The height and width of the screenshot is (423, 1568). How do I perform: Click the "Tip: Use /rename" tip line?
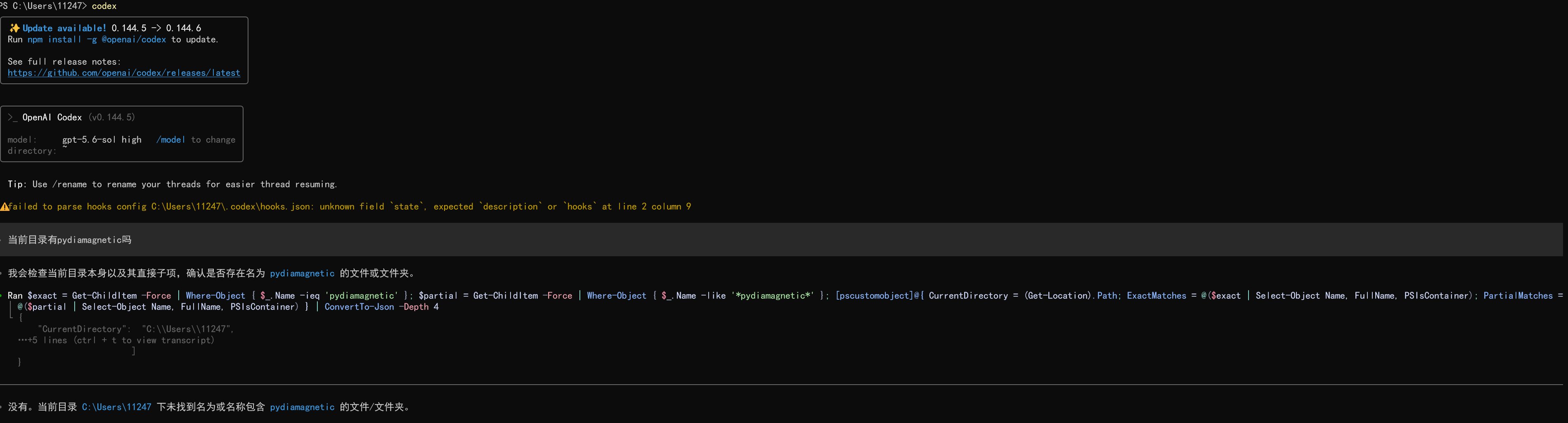click(x=172, y=184)
